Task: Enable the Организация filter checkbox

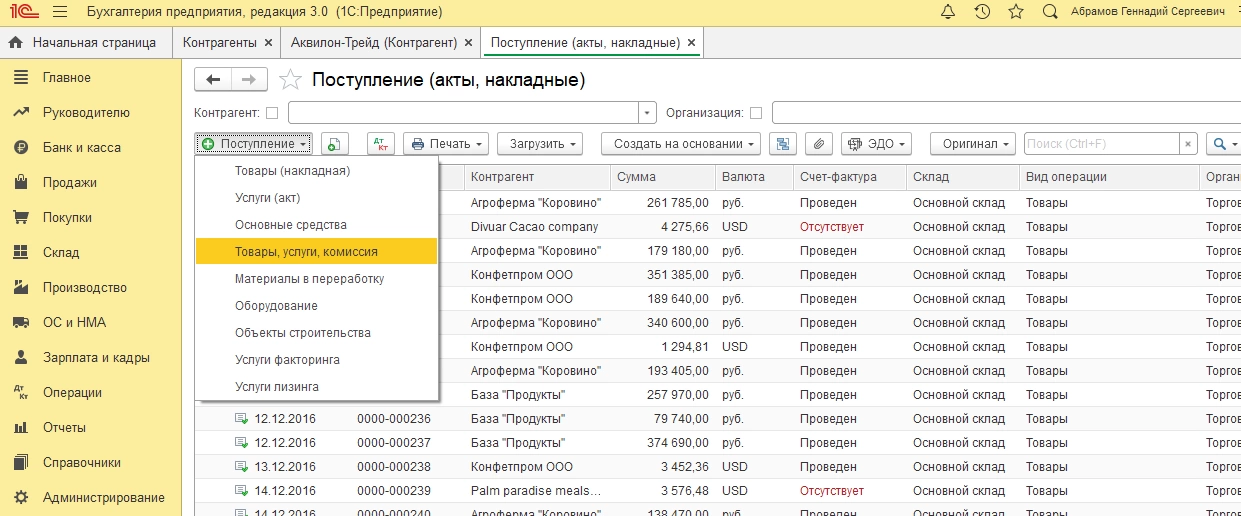Action: (x=756, y=113)
